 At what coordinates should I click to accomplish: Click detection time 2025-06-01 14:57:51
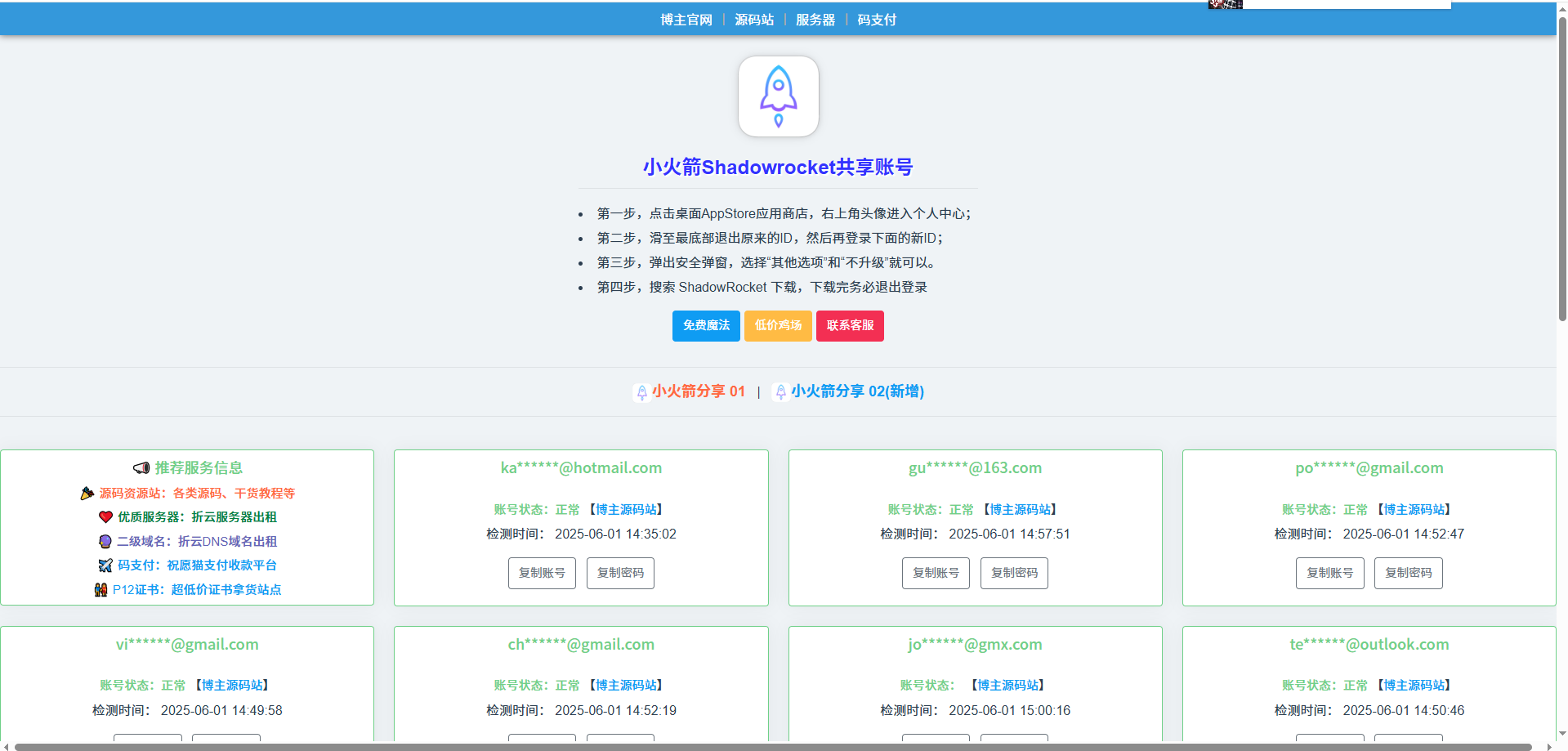point(1009,534)
